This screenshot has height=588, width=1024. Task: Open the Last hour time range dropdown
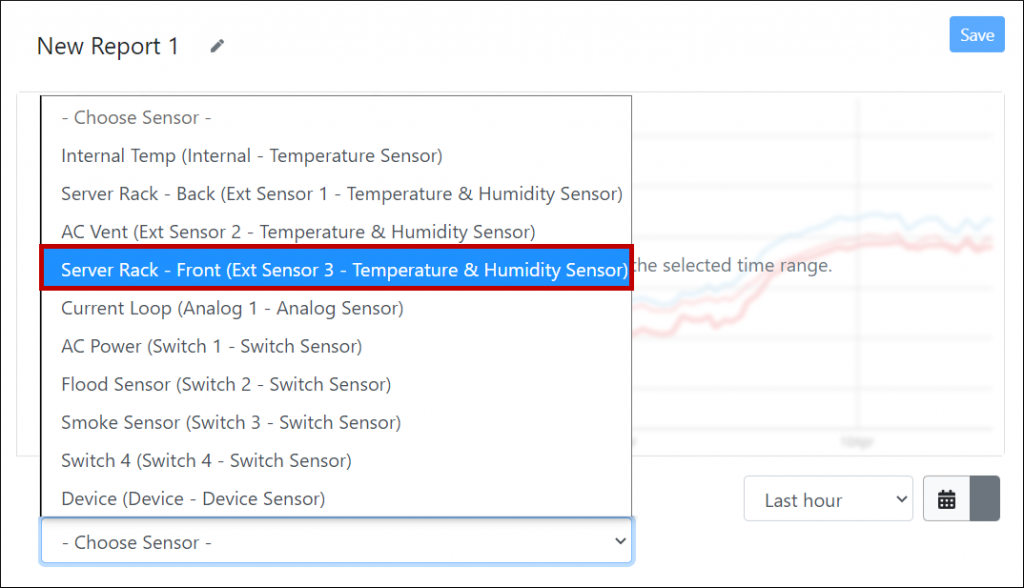828,498
